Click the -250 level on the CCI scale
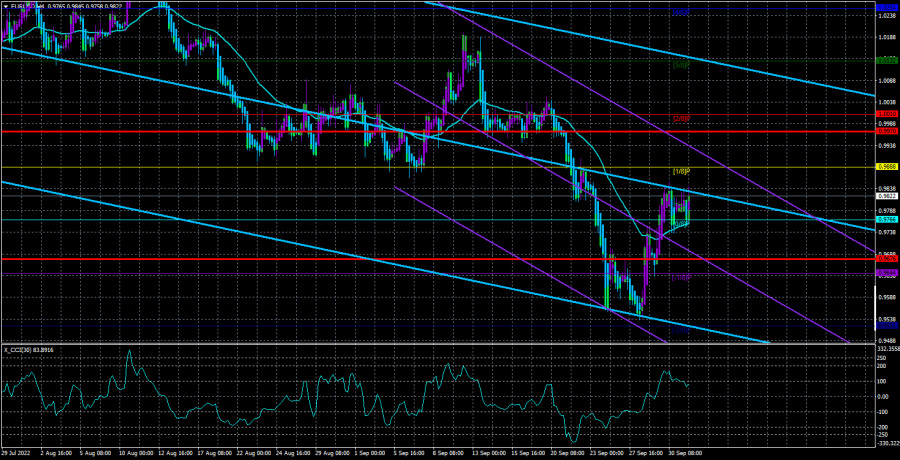 click(x=883, y=435)
